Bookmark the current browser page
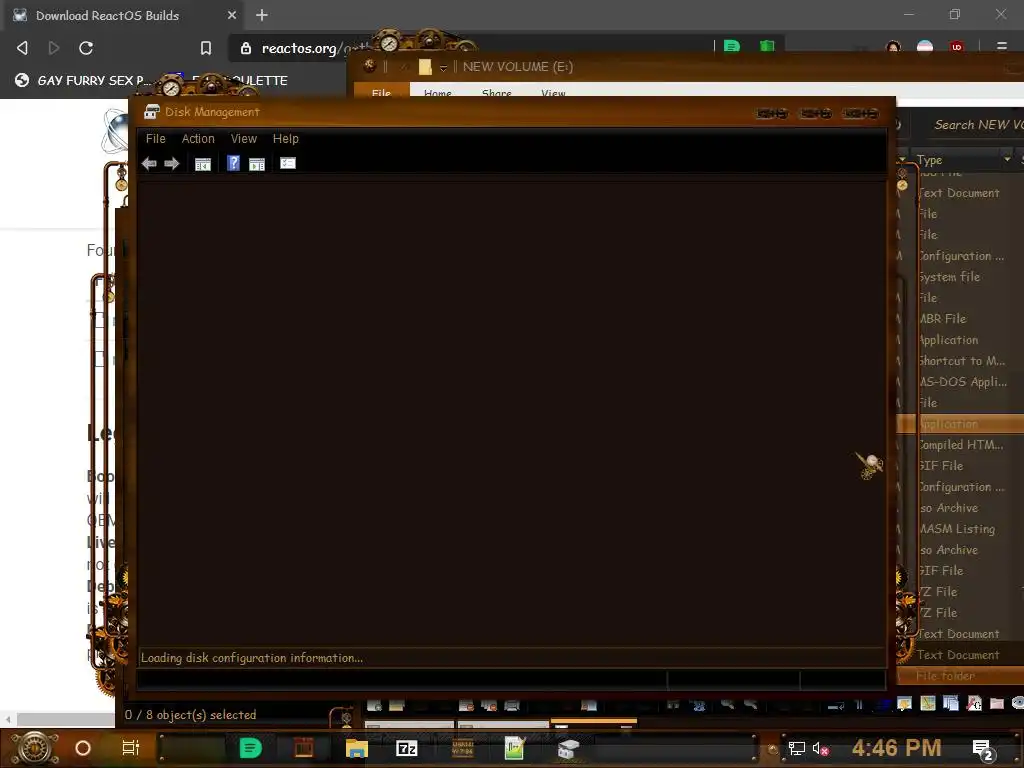The height and width of the screenshot is (768, 1024). click(x=206, y=48)
